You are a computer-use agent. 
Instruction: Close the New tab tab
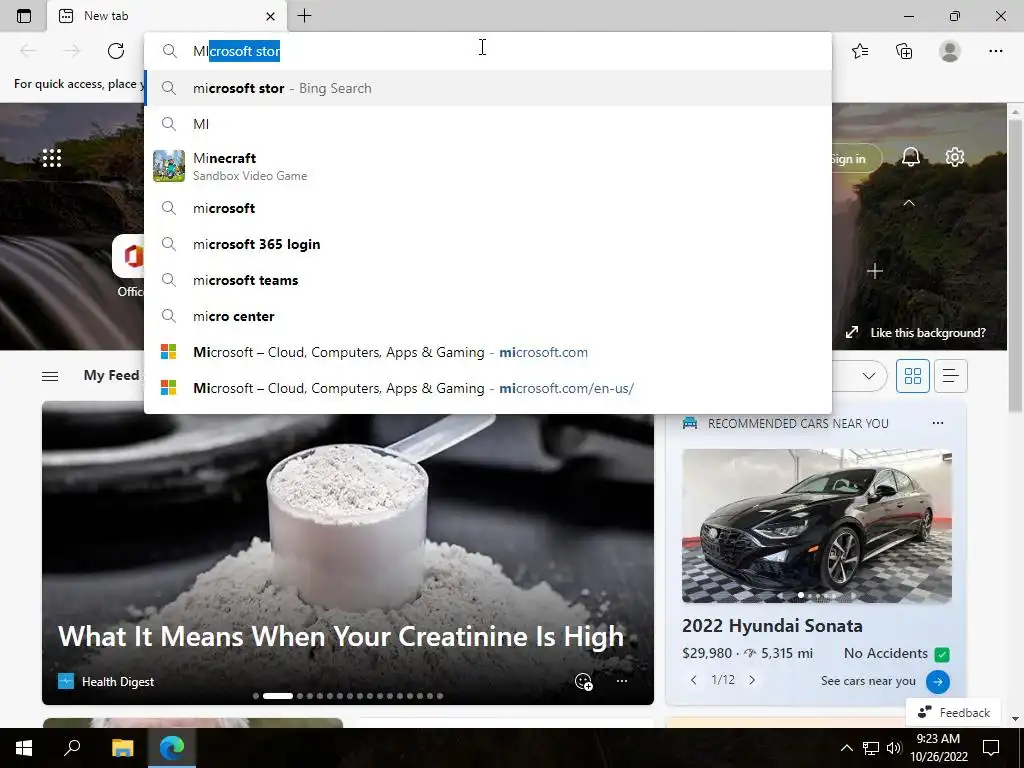(x=270, y=16)
